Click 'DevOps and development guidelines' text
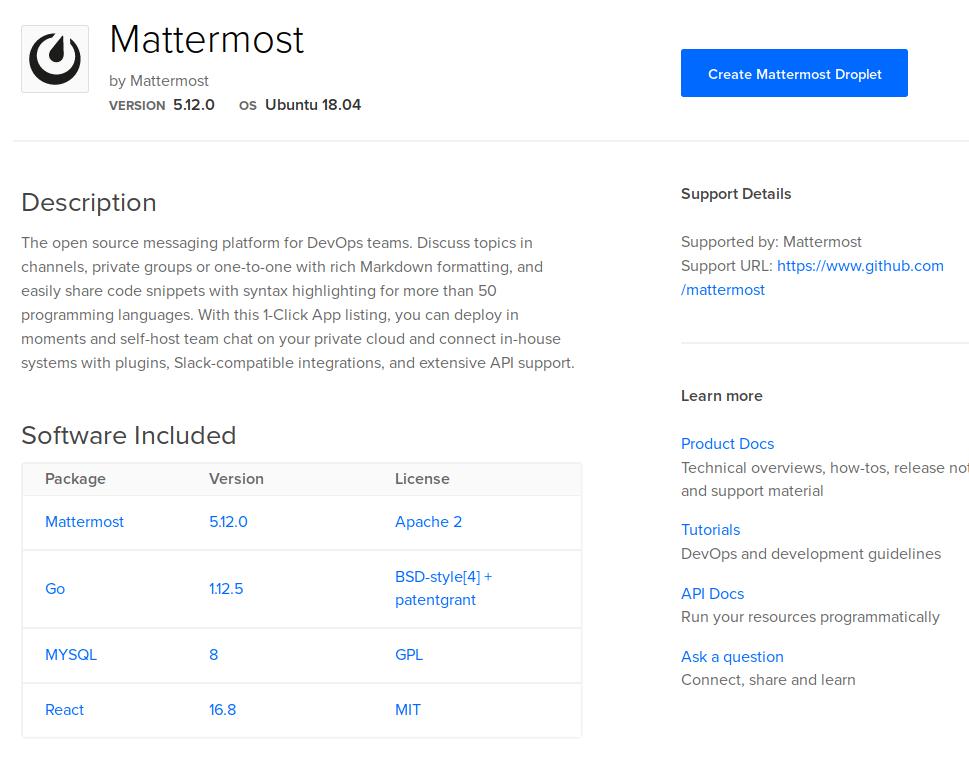 click(811, 554)
